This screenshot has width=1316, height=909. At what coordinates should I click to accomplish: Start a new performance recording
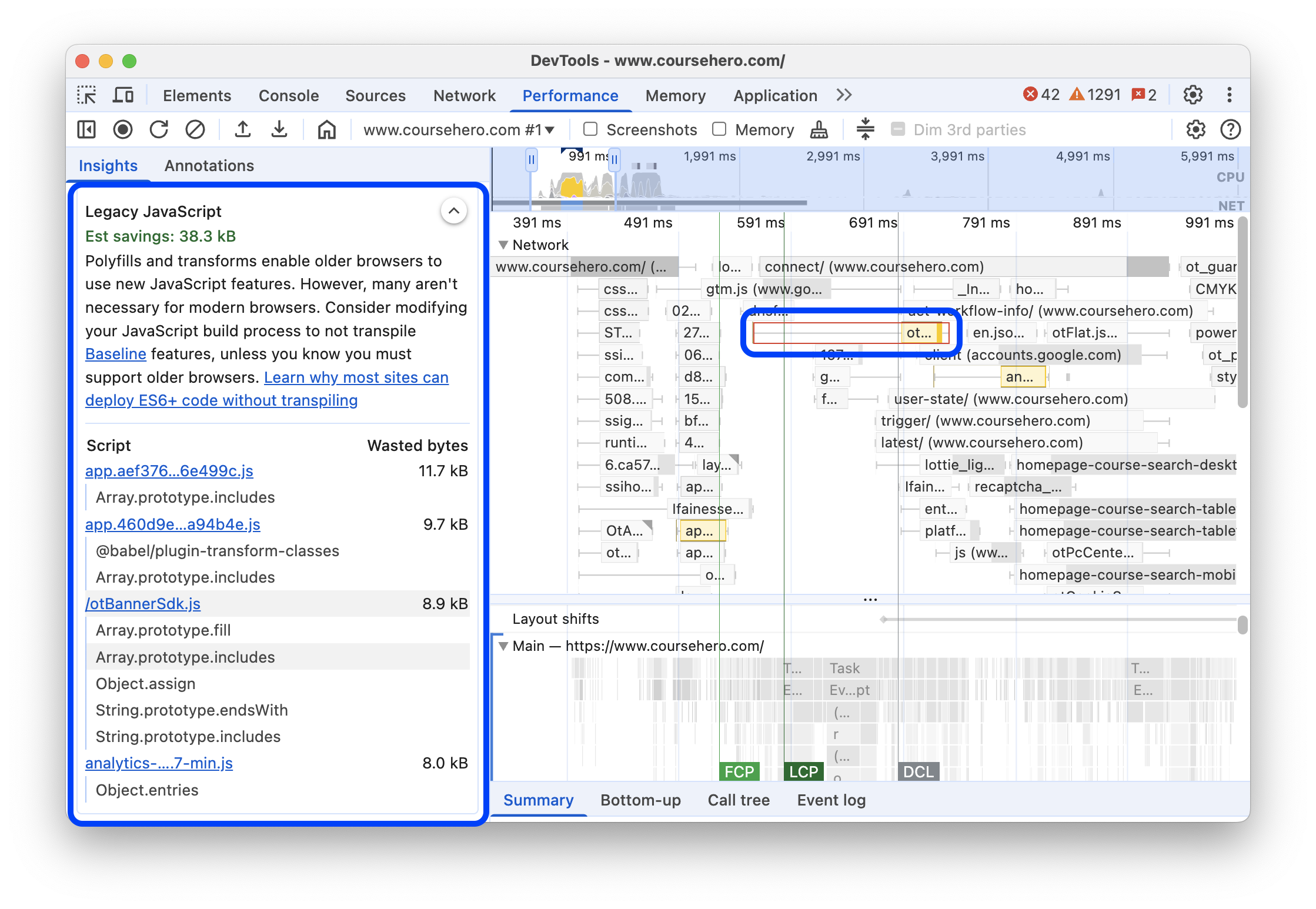coord(123,129)
